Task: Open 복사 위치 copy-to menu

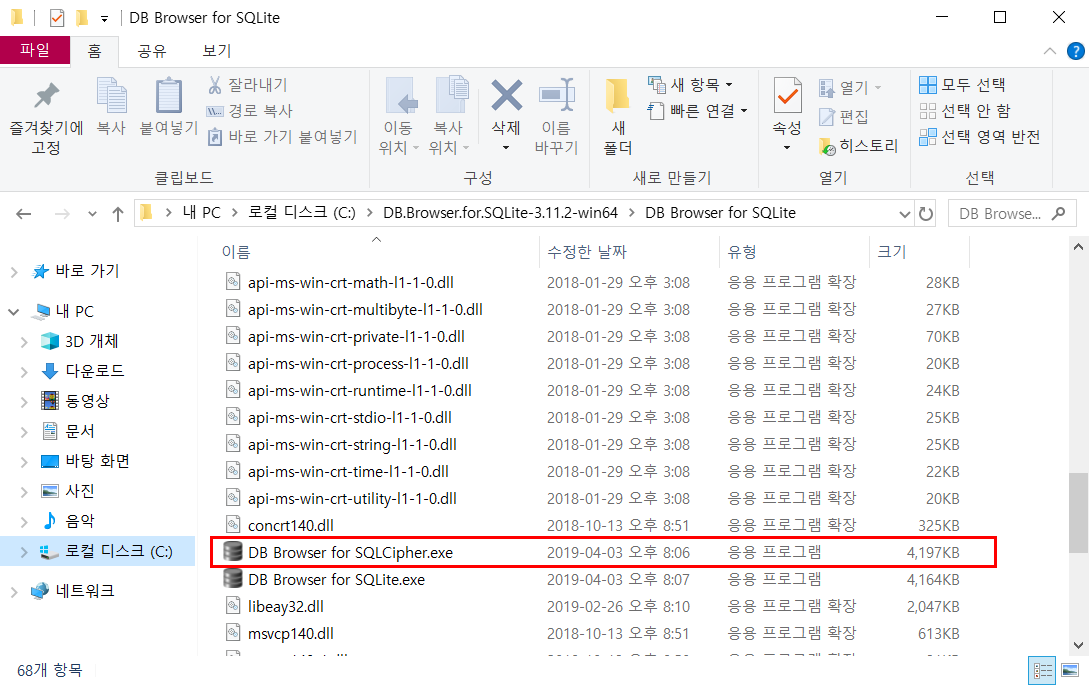Action: [449, 117]
